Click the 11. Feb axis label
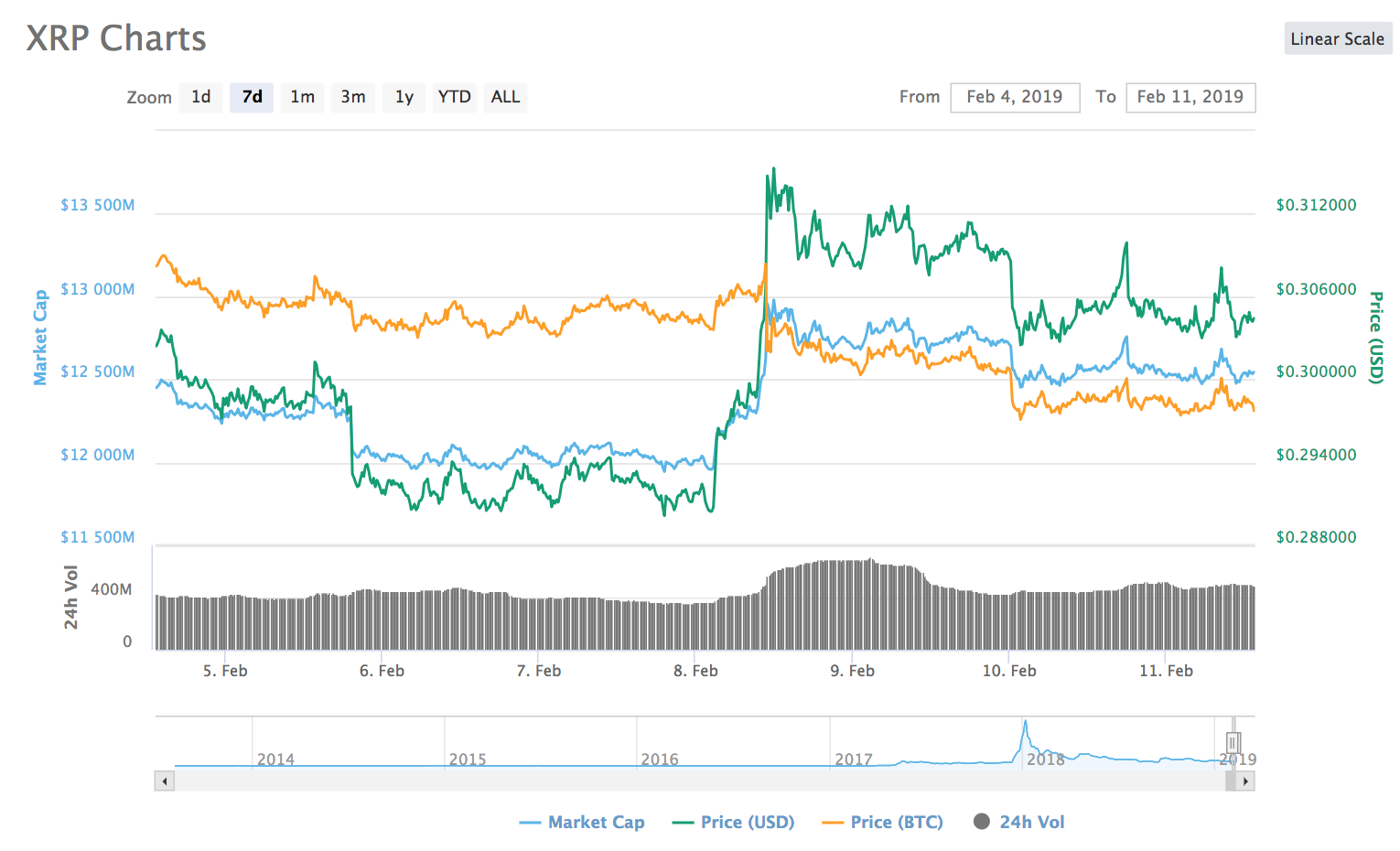The image size is (1400, 851). (x=1166, y=671)
